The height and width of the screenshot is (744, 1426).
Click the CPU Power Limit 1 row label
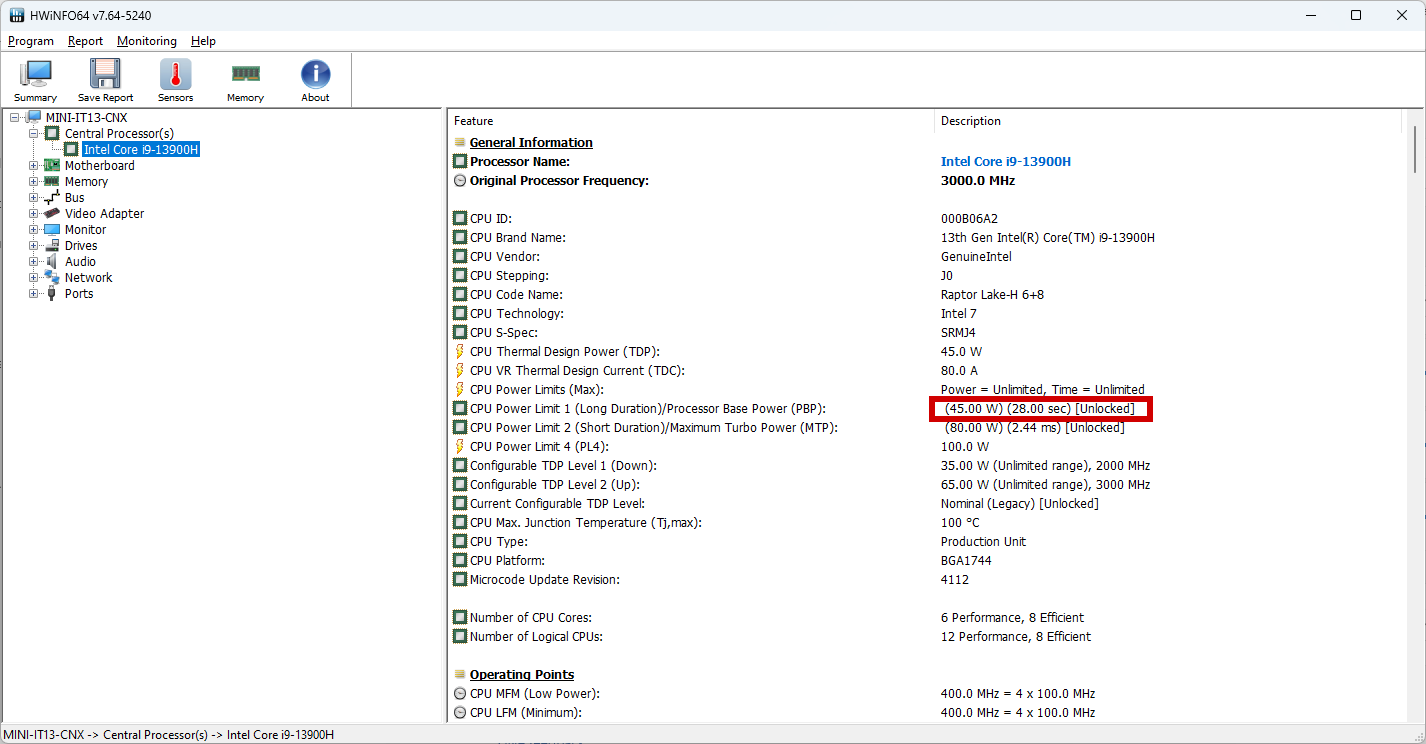[648, 409]
